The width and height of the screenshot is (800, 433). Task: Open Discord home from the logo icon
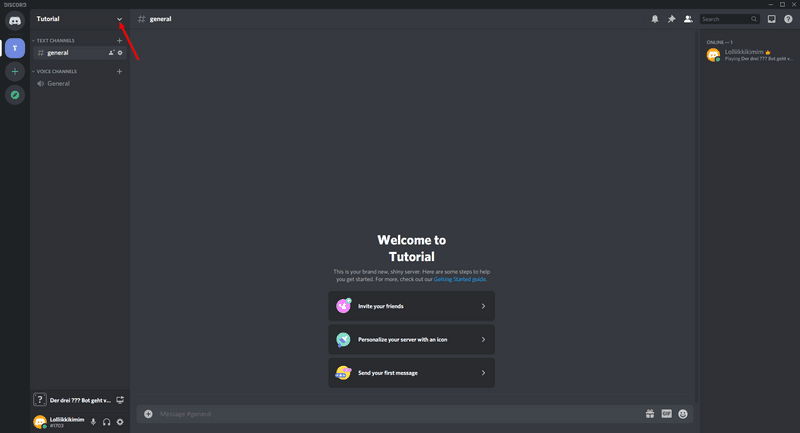15,21
